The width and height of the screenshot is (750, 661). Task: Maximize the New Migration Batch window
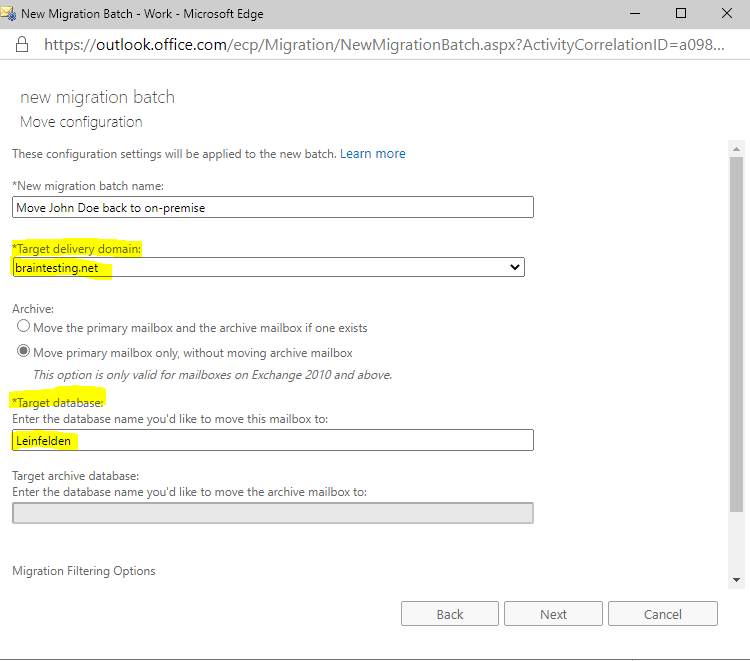point(681,13)
